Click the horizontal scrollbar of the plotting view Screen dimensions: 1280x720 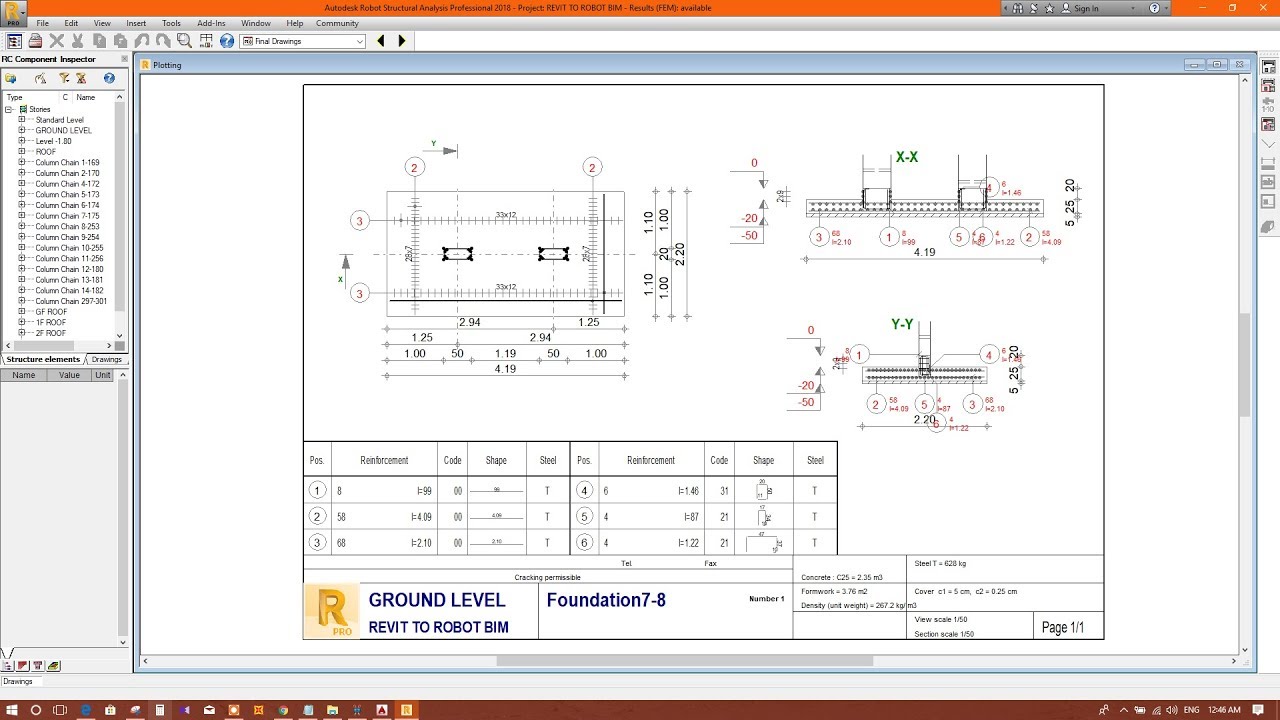[684, 661]
